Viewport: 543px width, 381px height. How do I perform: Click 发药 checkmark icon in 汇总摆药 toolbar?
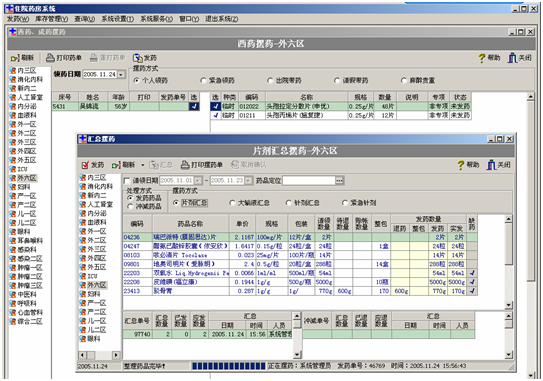pos(85,165)
